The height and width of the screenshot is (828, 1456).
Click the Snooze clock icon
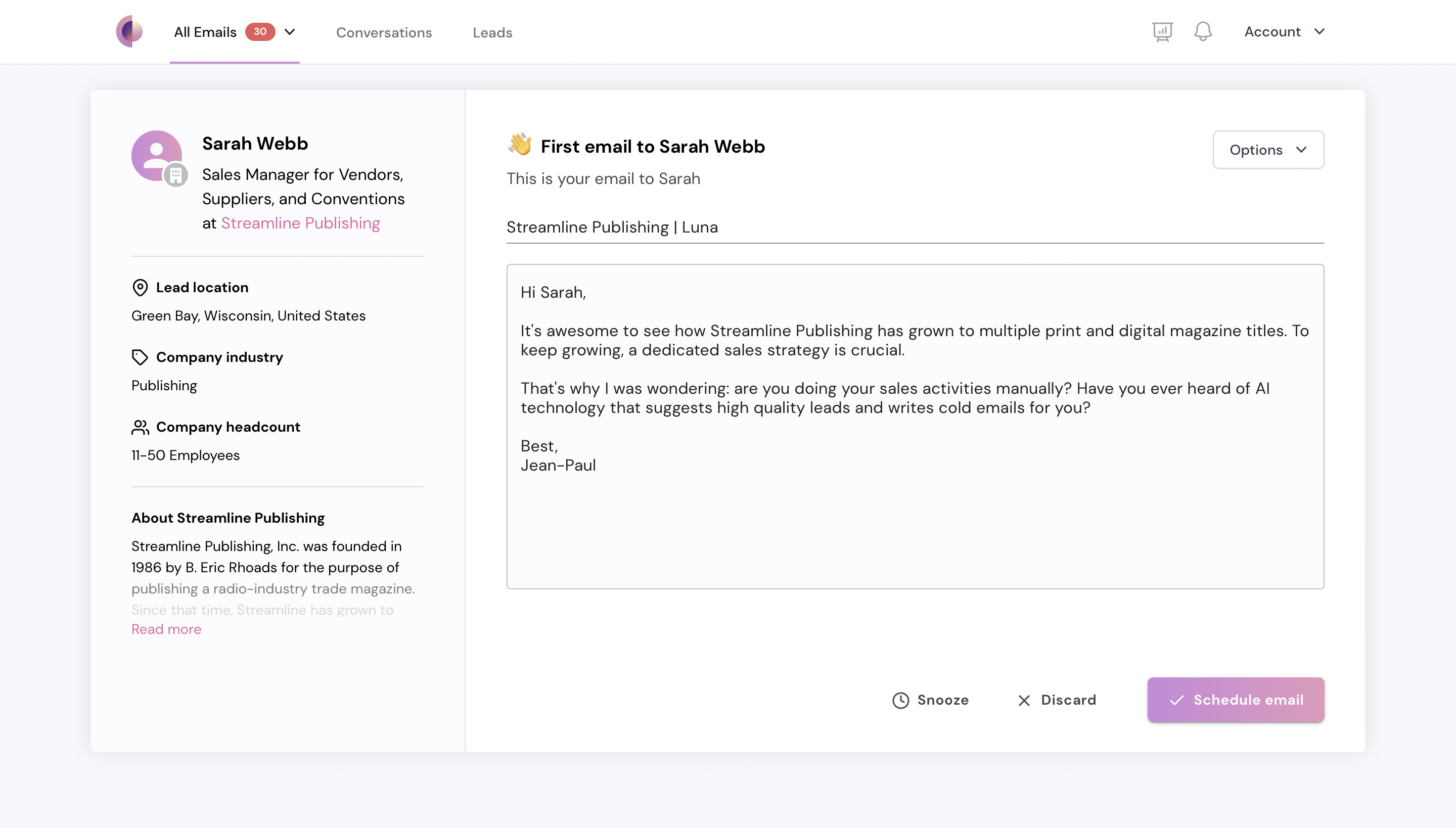pos(900,700)
